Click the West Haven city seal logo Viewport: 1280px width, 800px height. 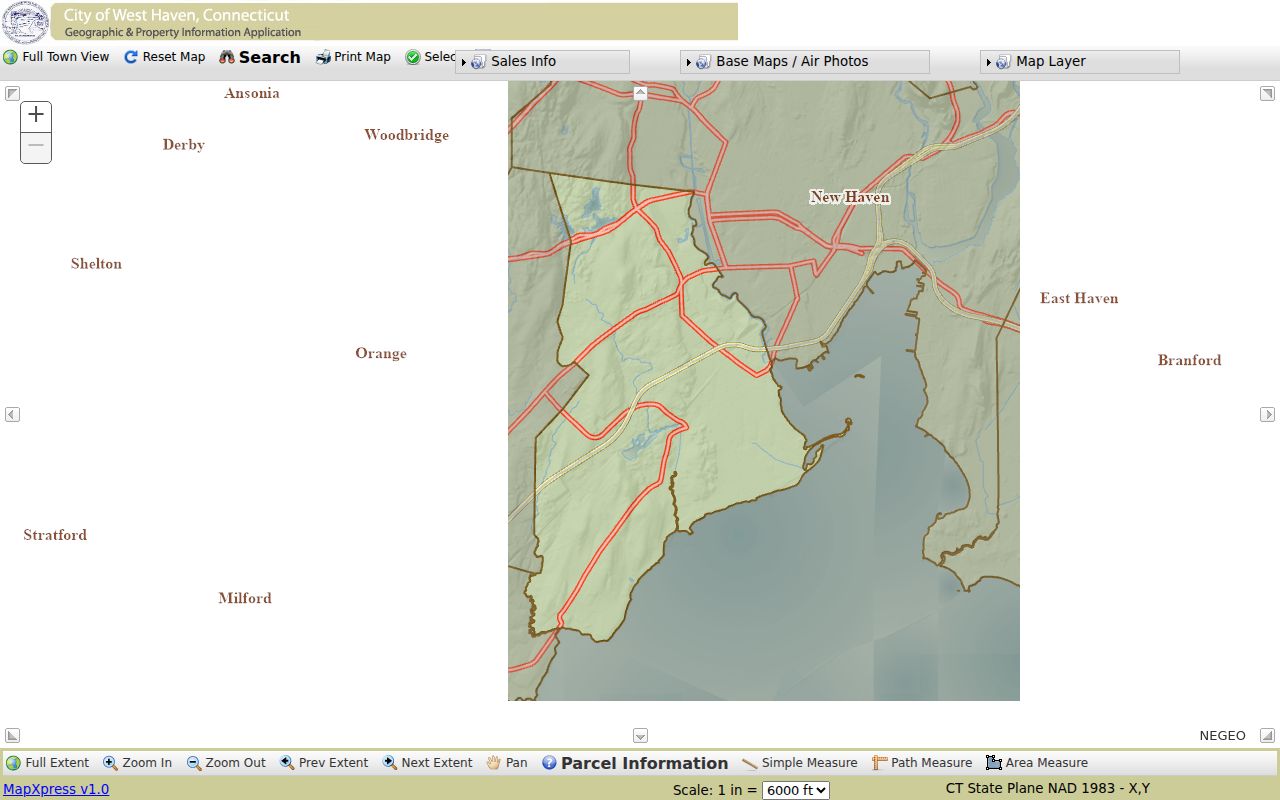[x=25, y=22]
